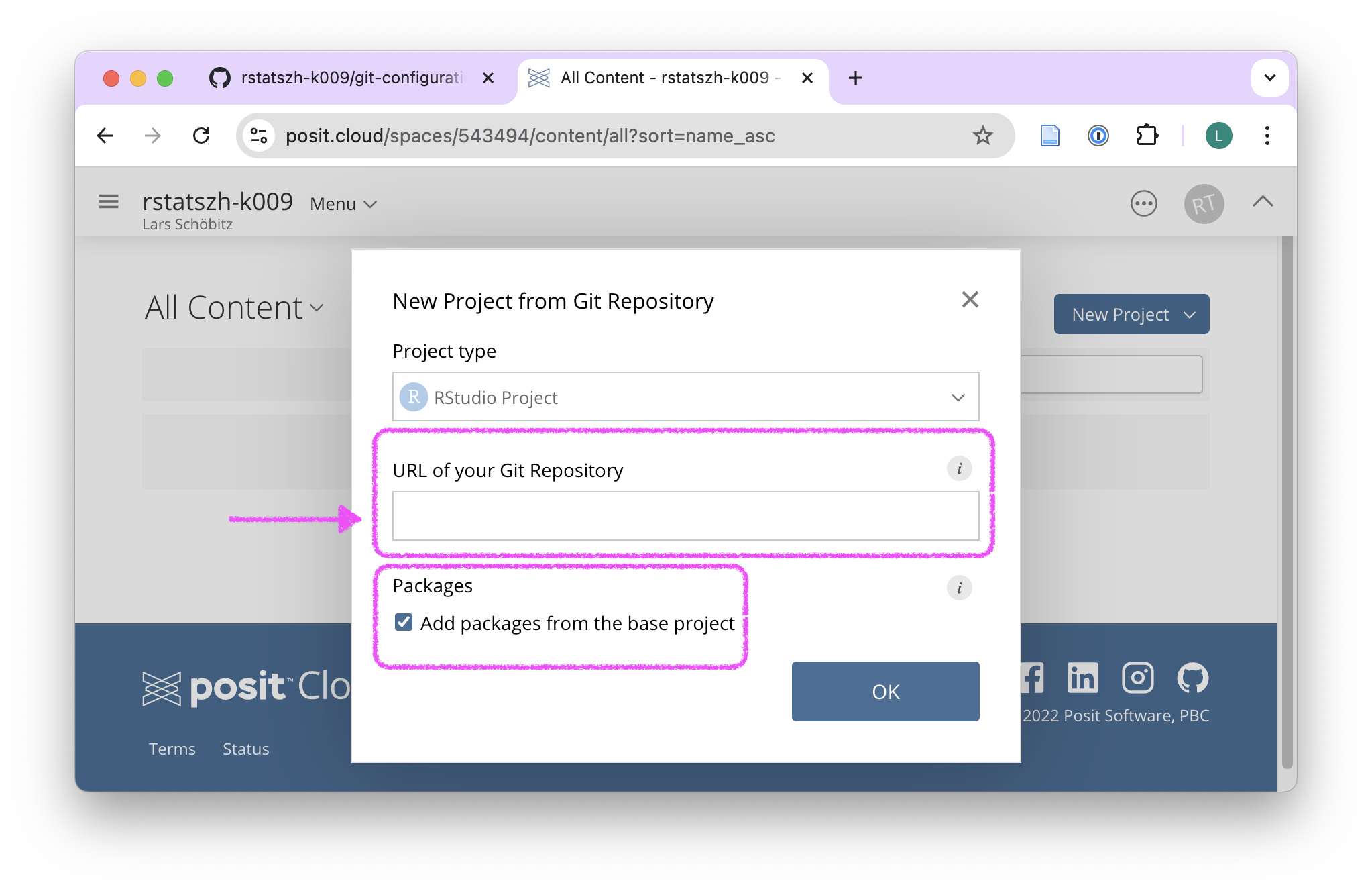Bookmark this page with star icon
Image resolution: width=1372 pixels, height=891 pixels.
coord(982,136)
